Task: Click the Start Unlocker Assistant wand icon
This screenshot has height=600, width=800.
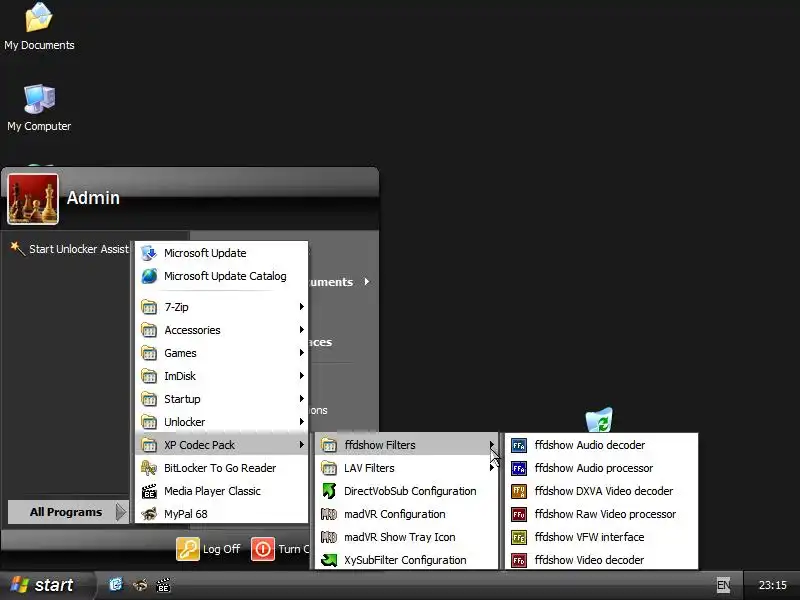Action: pos(17,248)
